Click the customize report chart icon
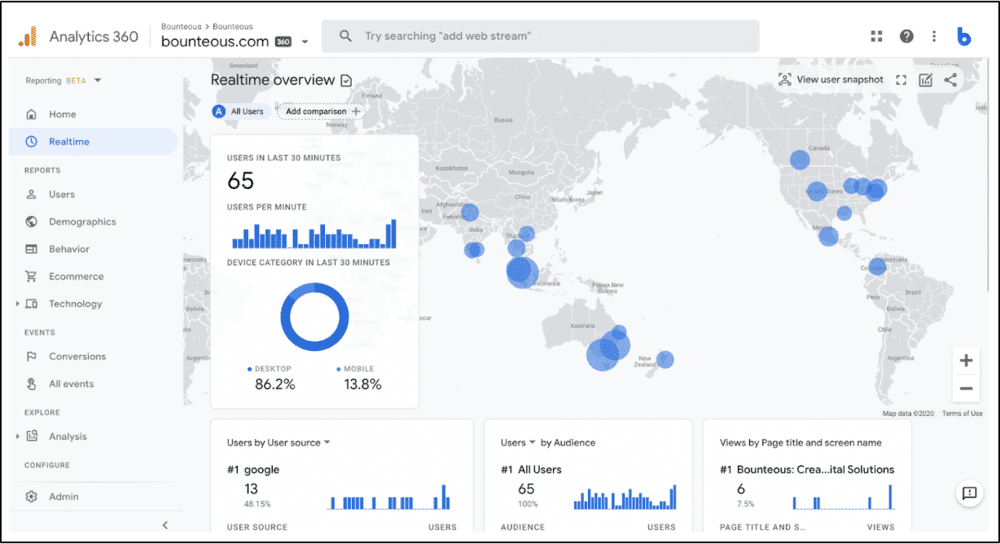The image size is (1000, 544). [925, 80]
